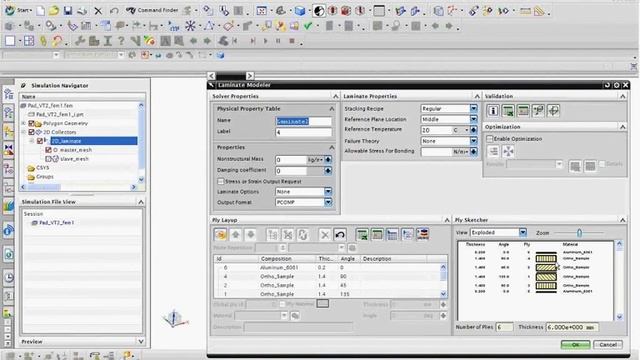Click Cancel in Laminate Modeler
This screenshot has width=640, height=360.
[x=608, y=344]
